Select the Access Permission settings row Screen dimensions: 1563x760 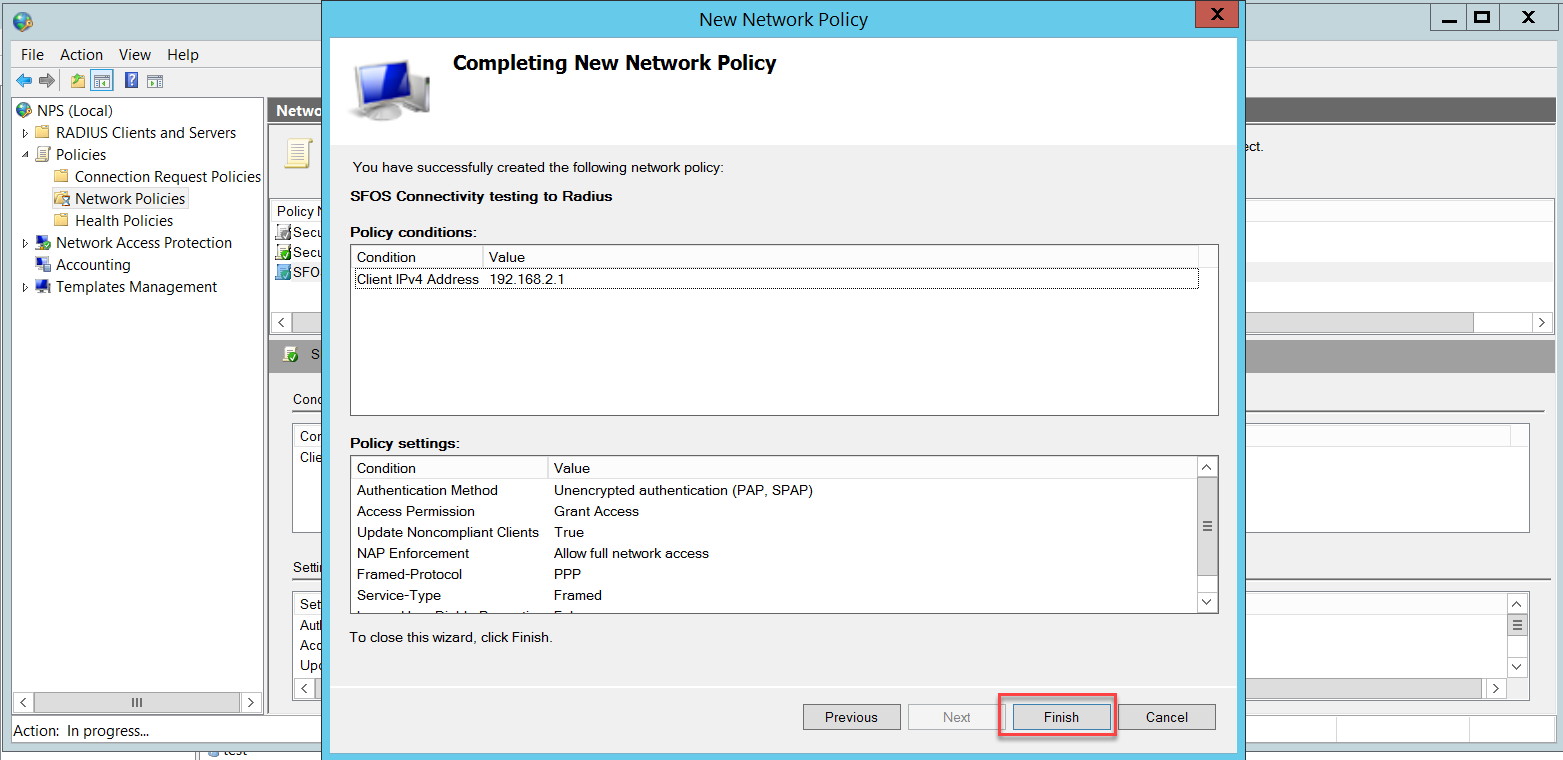pyautogui.click(x=774, y=511)
